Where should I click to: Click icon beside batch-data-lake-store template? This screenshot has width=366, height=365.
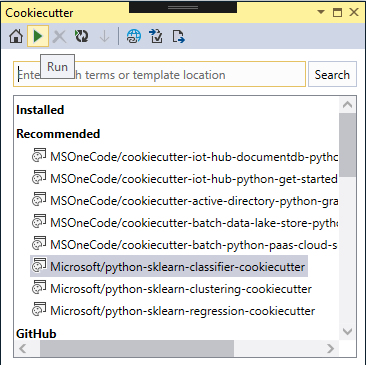tap(39, 222)
